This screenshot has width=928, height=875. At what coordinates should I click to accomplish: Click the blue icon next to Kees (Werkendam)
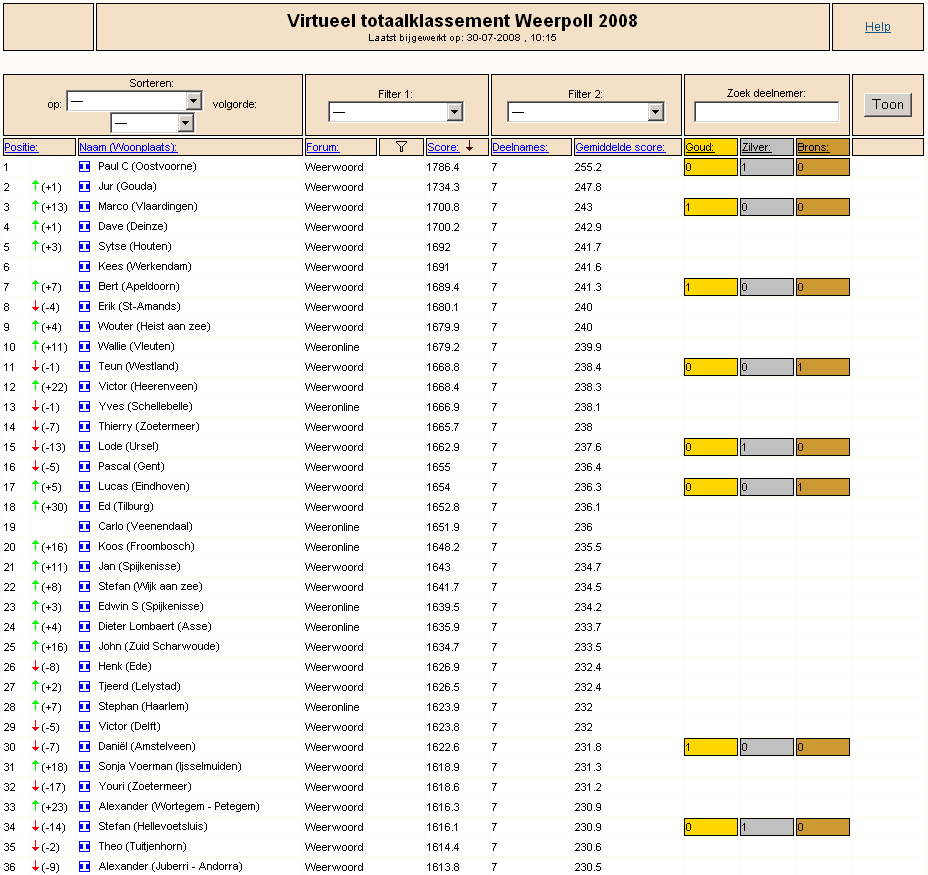(85, 266)
